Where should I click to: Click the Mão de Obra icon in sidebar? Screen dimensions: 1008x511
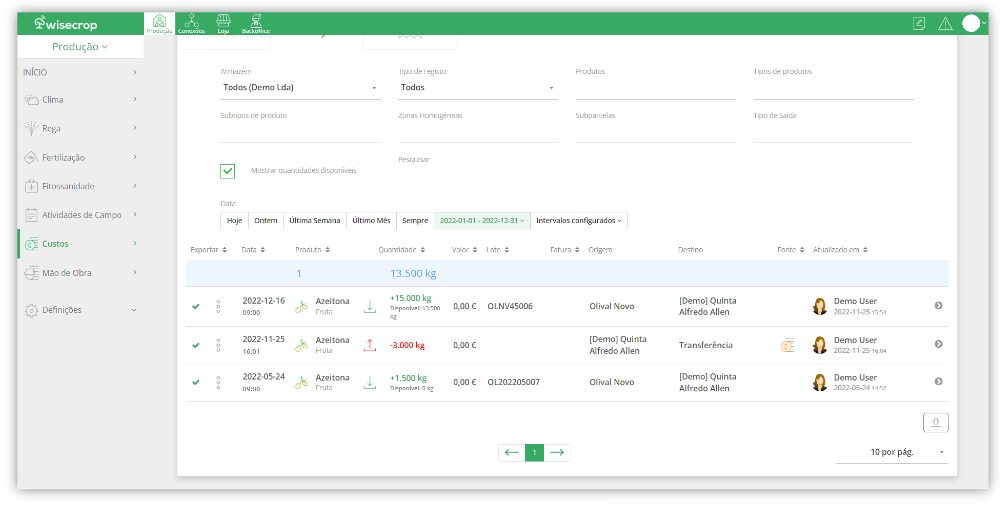coord(31,273)
